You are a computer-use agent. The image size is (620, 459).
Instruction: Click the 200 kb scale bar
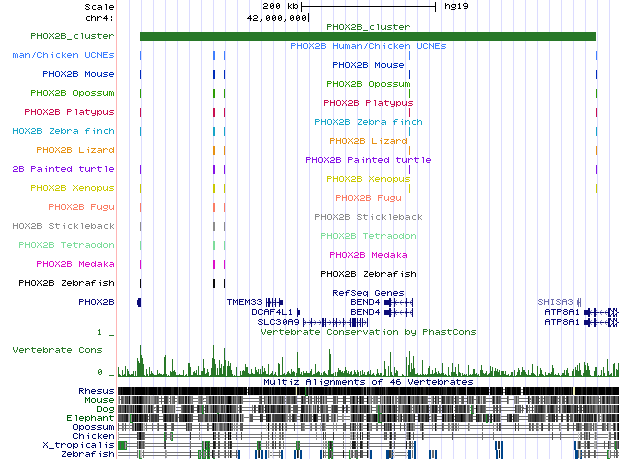pyautogui.click(x=371, y=6)
